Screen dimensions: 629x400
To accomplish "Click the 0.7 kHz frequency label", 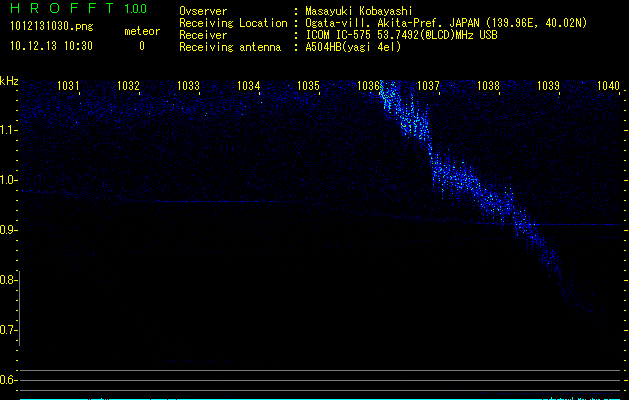I will click(9, 330).
